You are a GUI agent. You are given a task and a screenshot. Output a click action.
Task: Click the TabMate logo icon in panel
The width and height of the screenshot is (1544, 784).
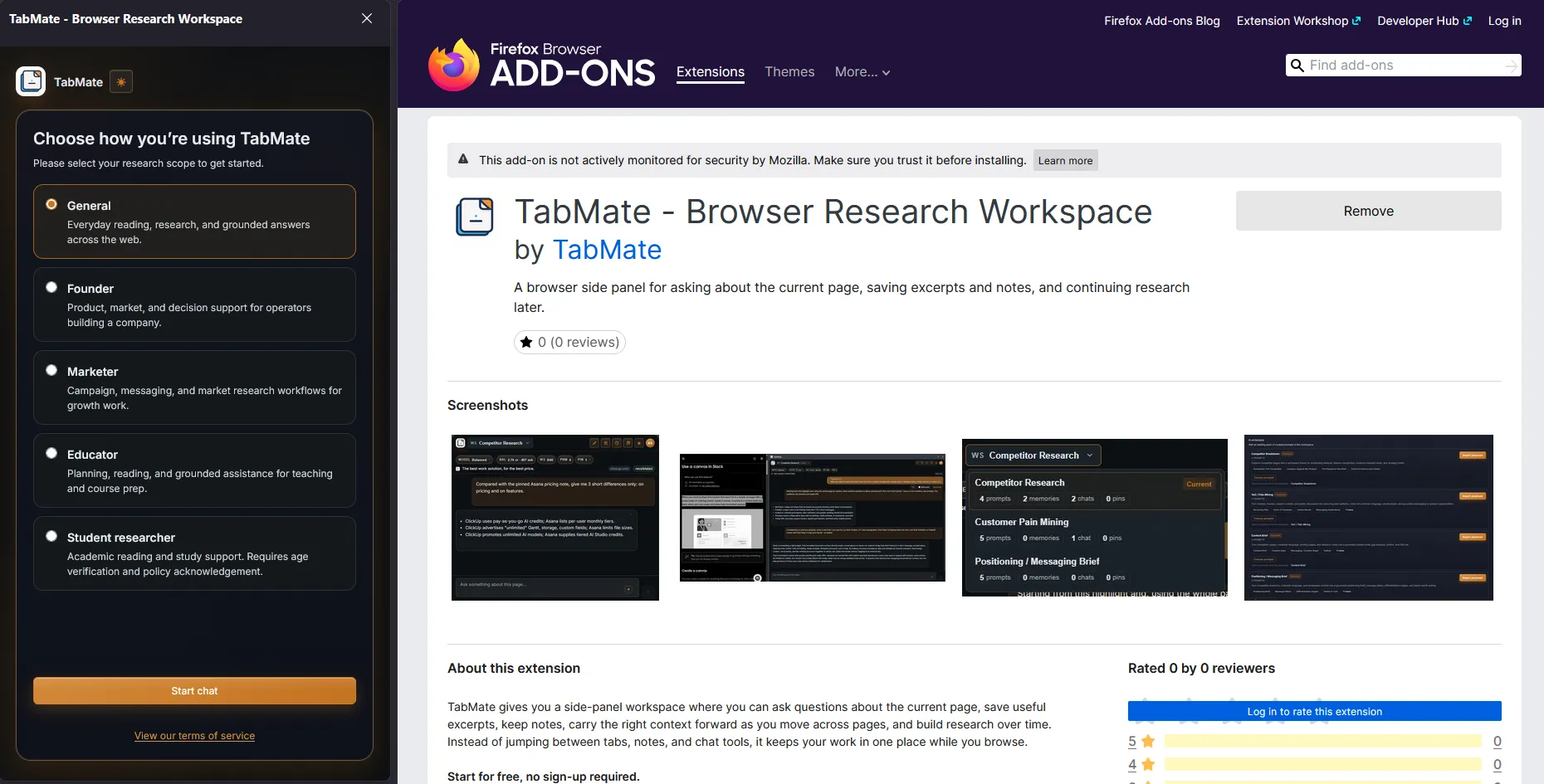31,81
